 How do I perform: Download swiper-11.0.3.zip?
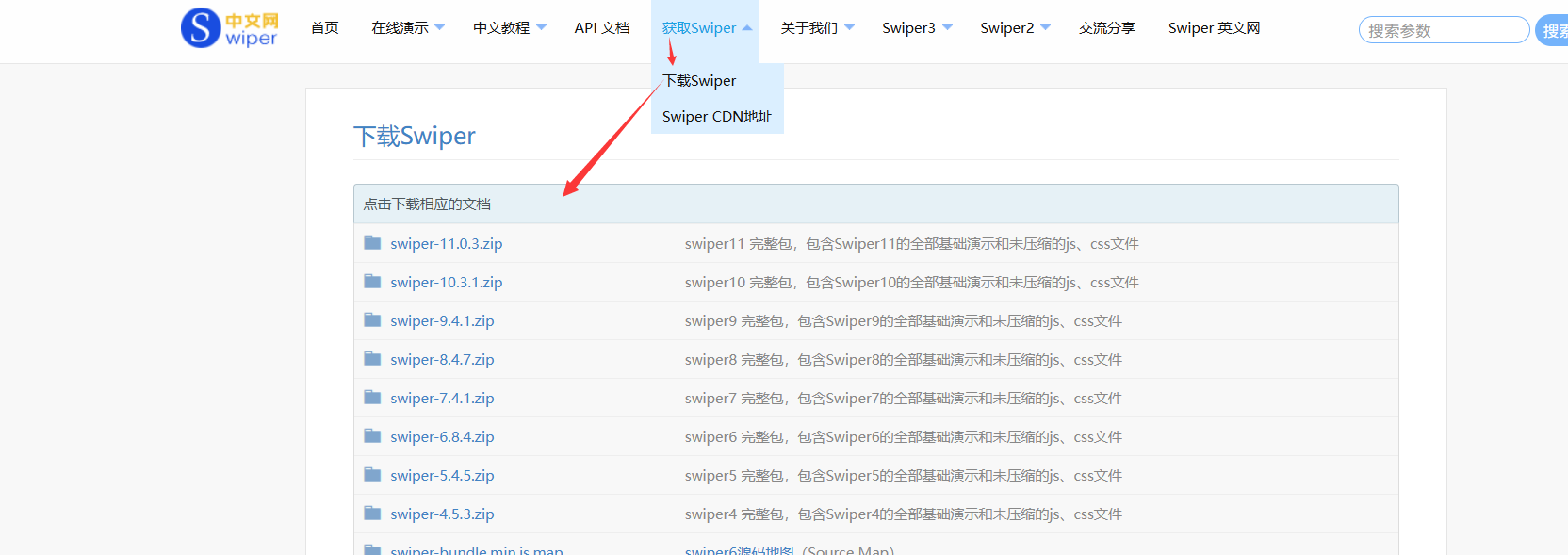tap(447, 244)
